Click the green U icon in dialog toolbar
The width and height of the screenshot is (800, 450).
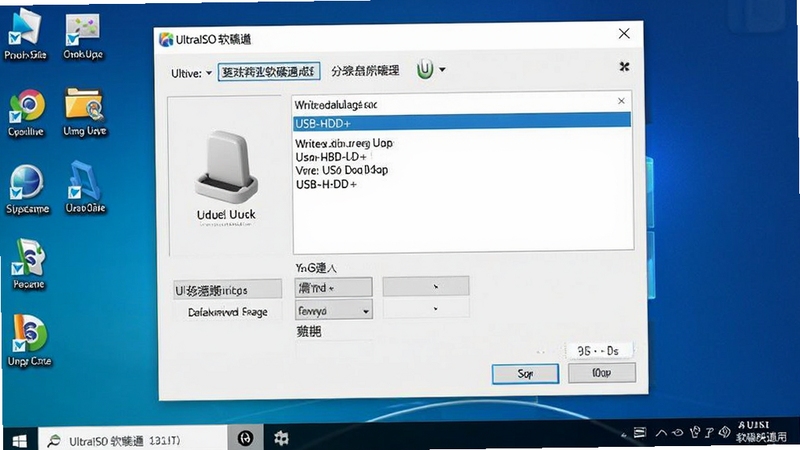tap(424, 69)
